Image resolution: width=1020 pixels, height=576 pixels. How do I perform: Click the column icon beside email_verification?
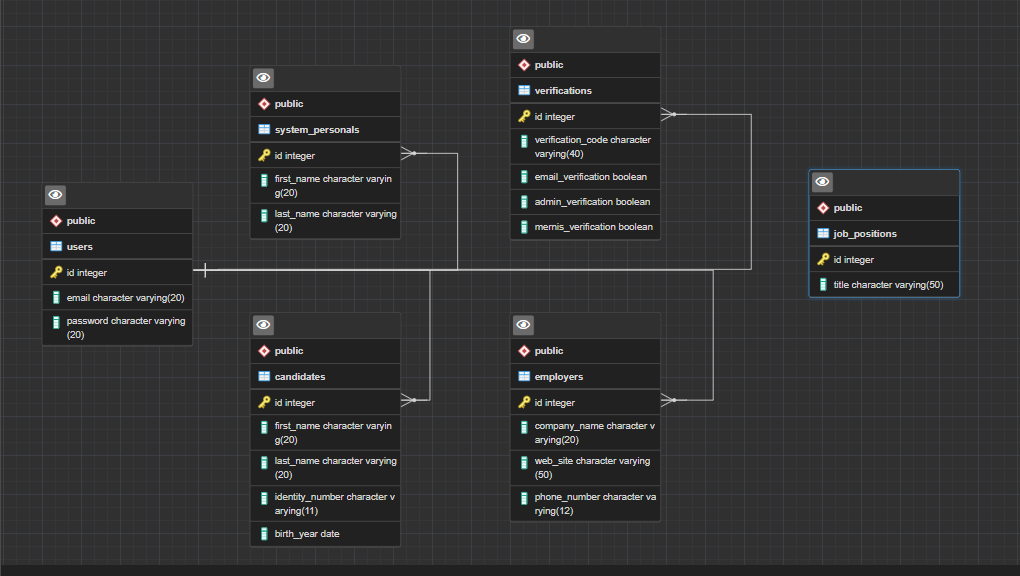[524, 177]
